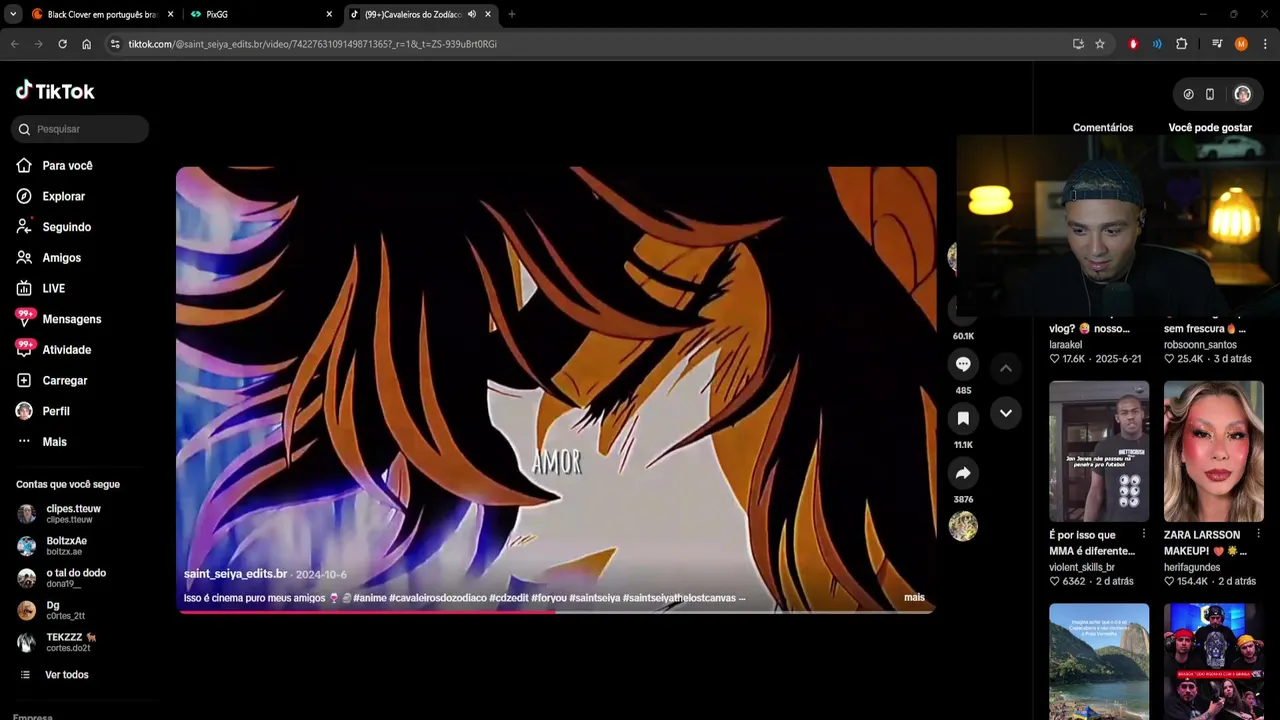
Task: Open the Atividade notifications
Action: pyautogui.click(x=54, y=350)
